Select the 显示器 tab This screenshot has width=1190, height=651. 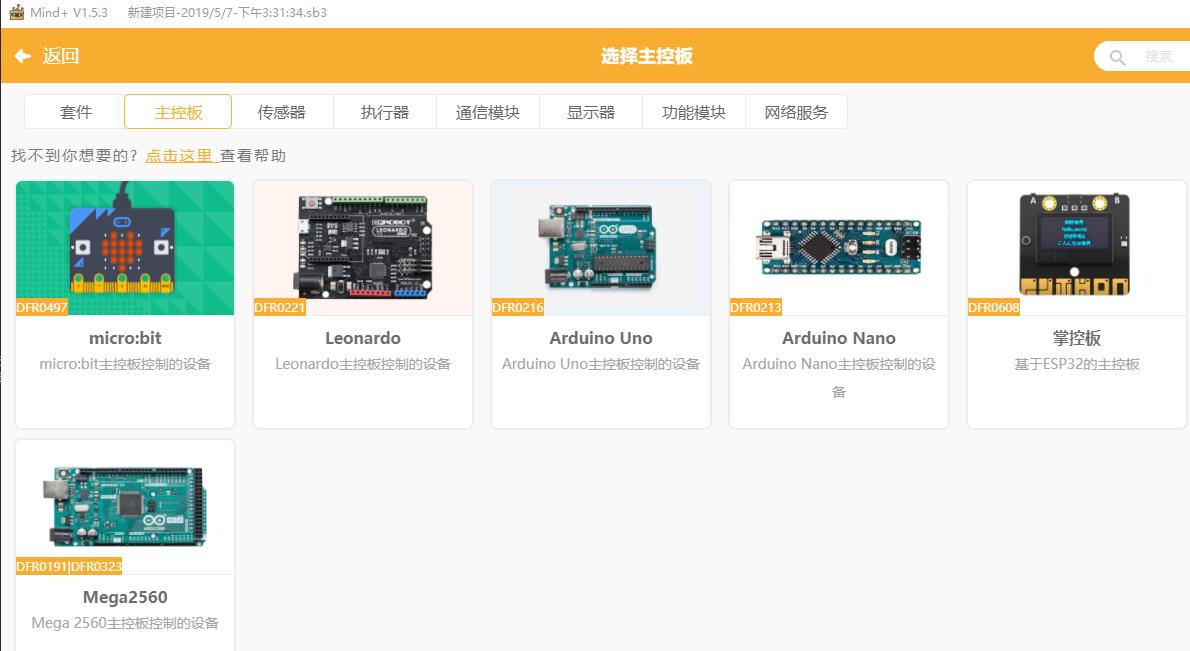pyautogui.click(x=590, y=112)
